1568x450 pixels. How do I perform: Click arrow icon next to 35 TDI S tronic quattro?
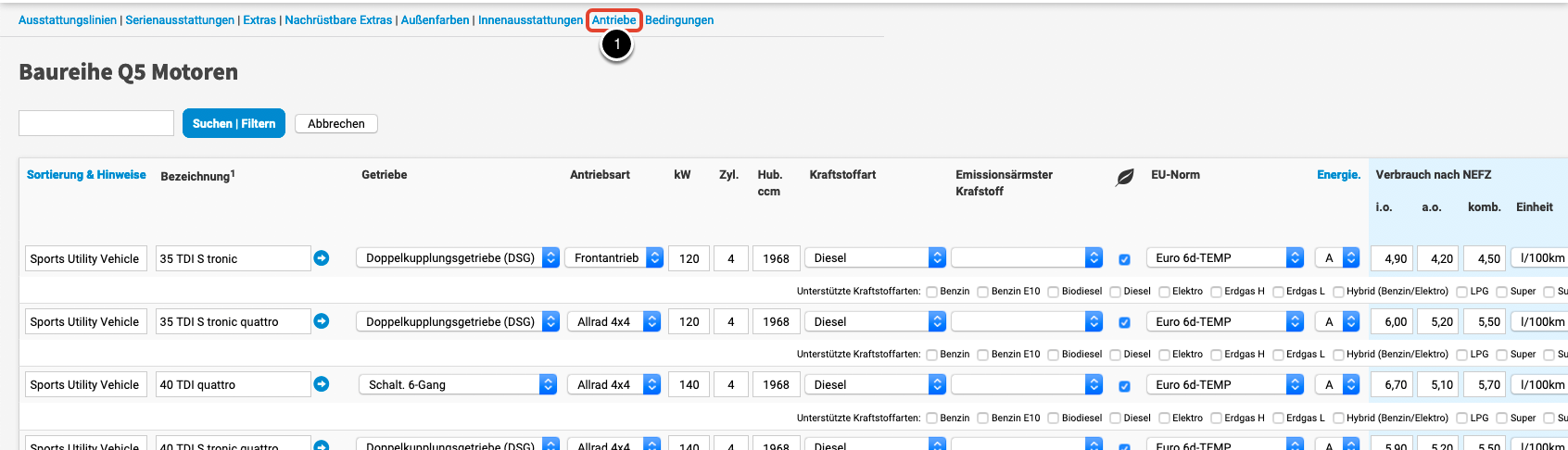(x=322, y=321)
